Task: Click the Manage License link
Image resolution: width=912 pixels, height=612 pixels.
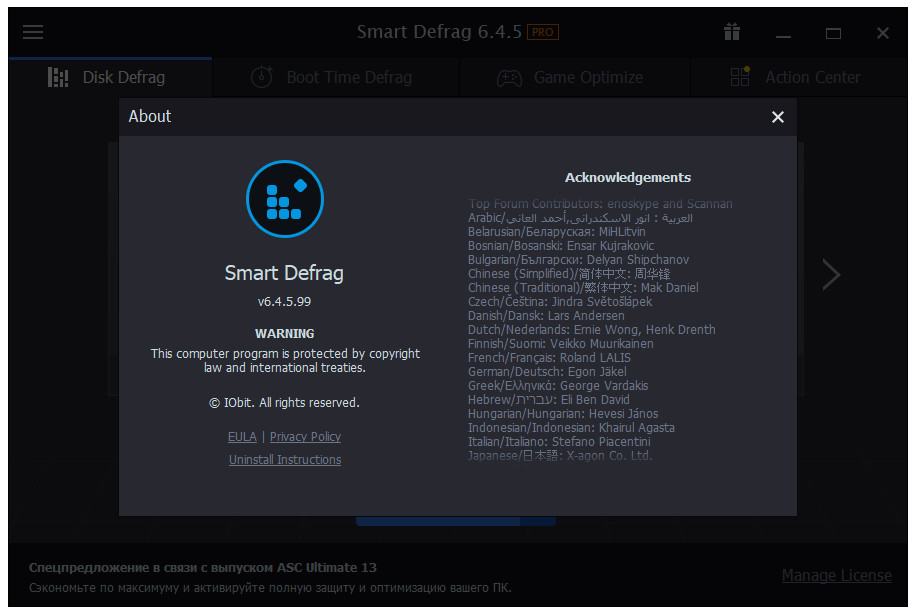Action: point(836,575)
